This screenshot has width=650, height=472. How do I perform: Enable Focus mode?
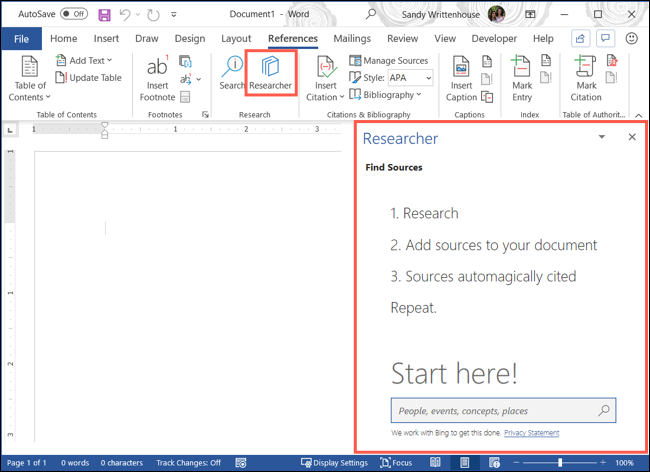[x=396, y=463]
